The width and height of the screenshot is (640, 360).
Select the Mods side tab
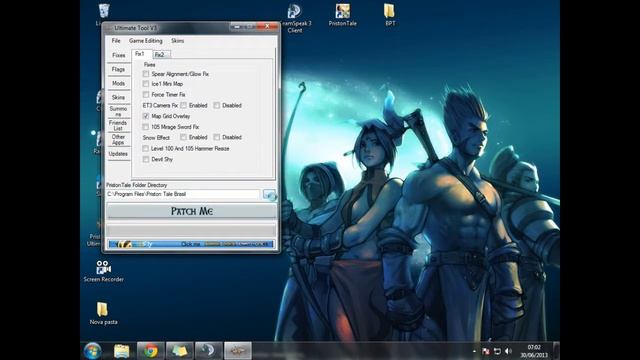(119, 83)
